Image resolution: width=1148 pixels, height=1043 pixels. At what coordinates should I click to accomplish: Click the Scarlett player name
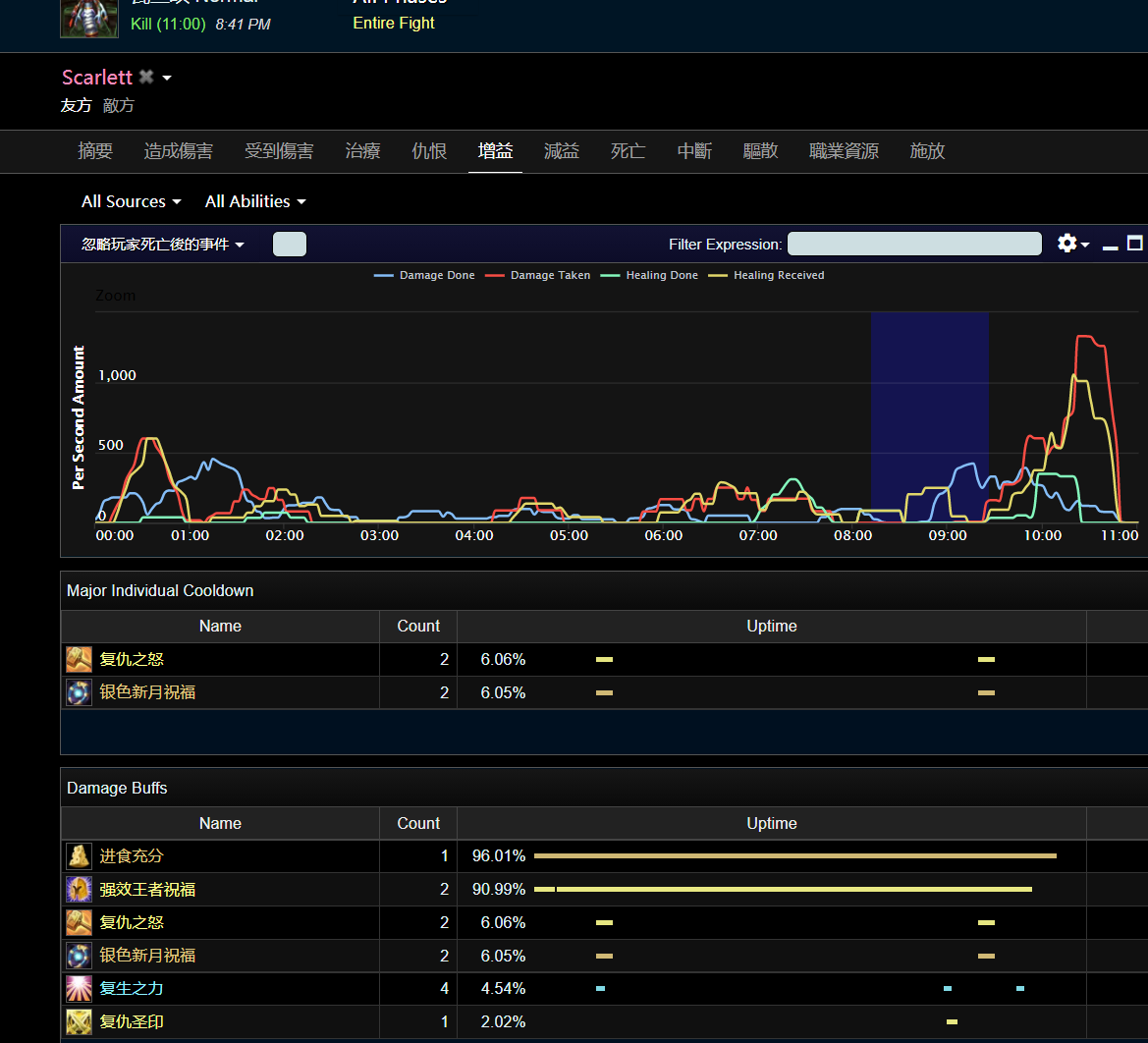96,77
